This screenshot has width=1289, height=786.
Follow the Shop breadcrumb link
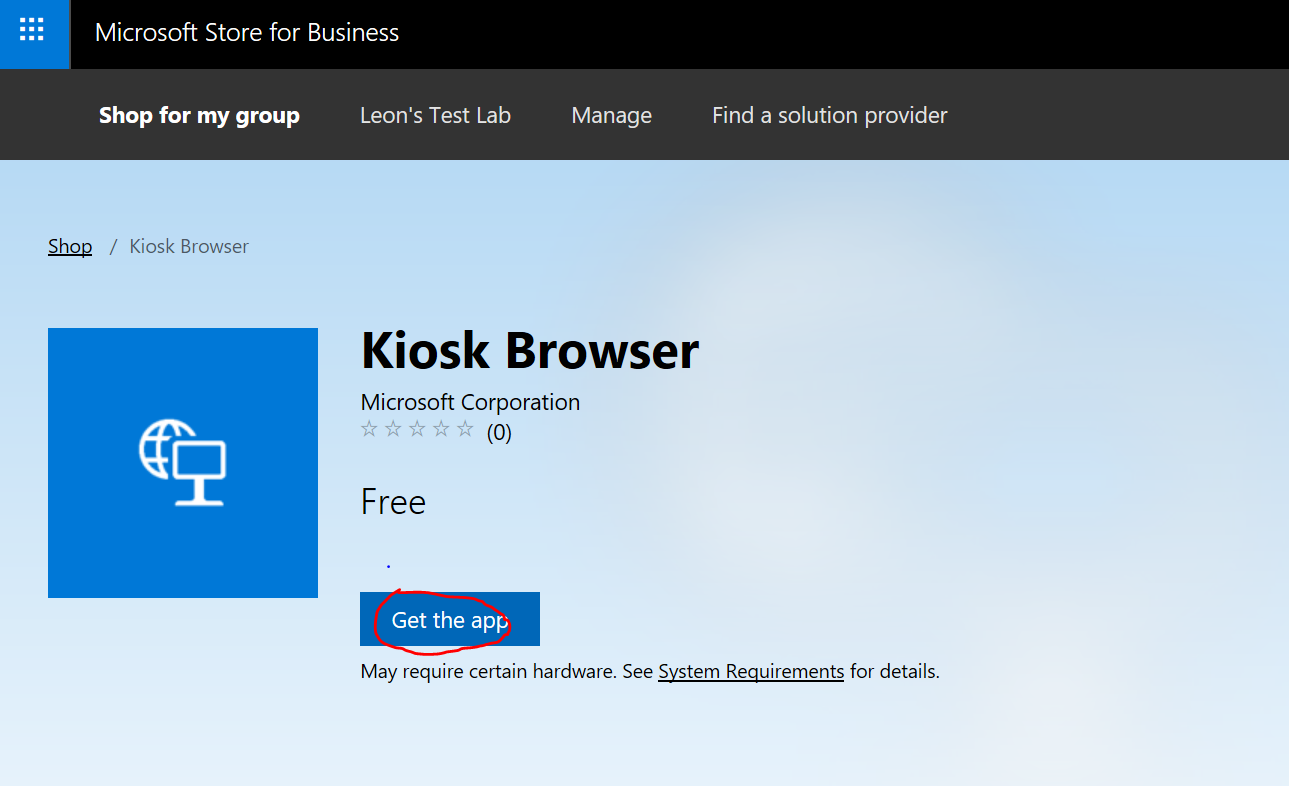click(x=70, y=247)
